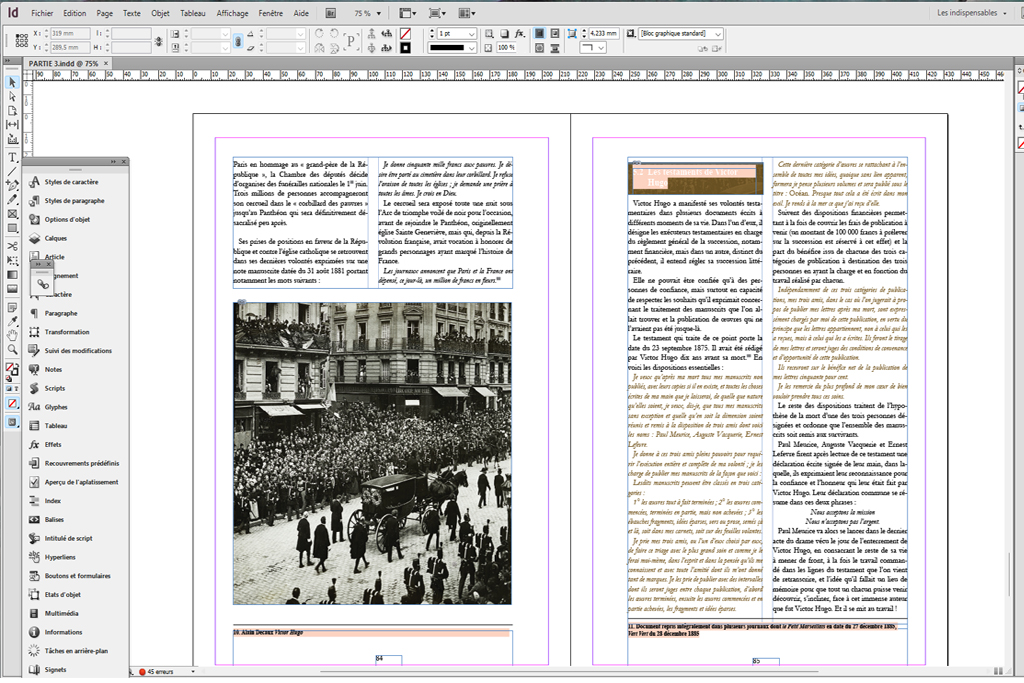Click the links icon in the small floating panel
Viewport: 1024px width, 683px height.
pos(42,284)
